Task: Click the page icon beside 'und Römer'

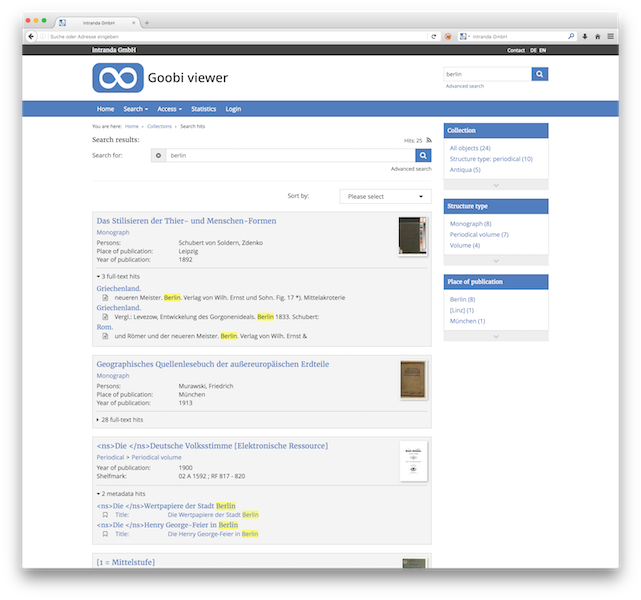Action: [x=105, y=336]
